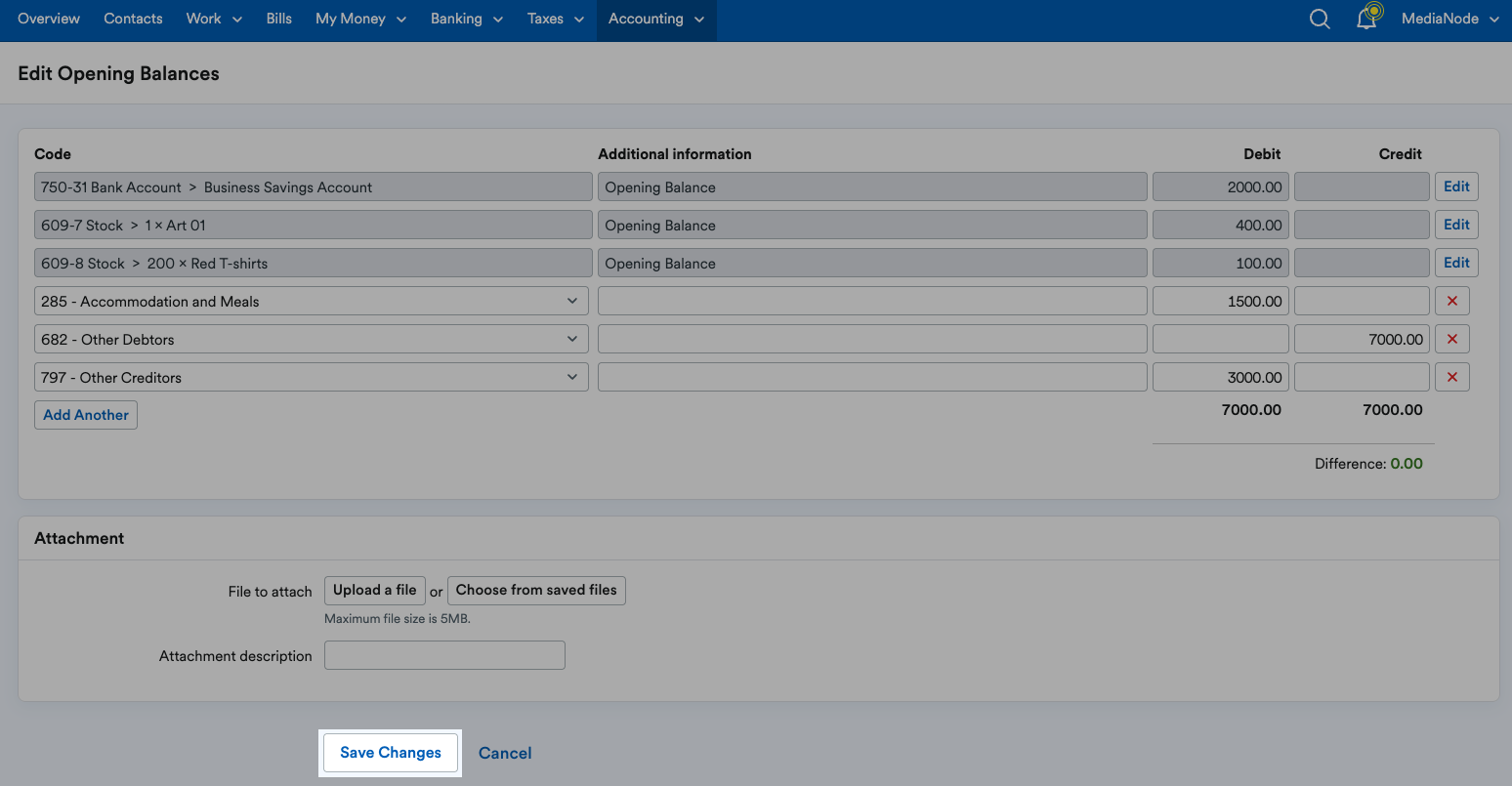Go to the Overview page

click(49, 19)
